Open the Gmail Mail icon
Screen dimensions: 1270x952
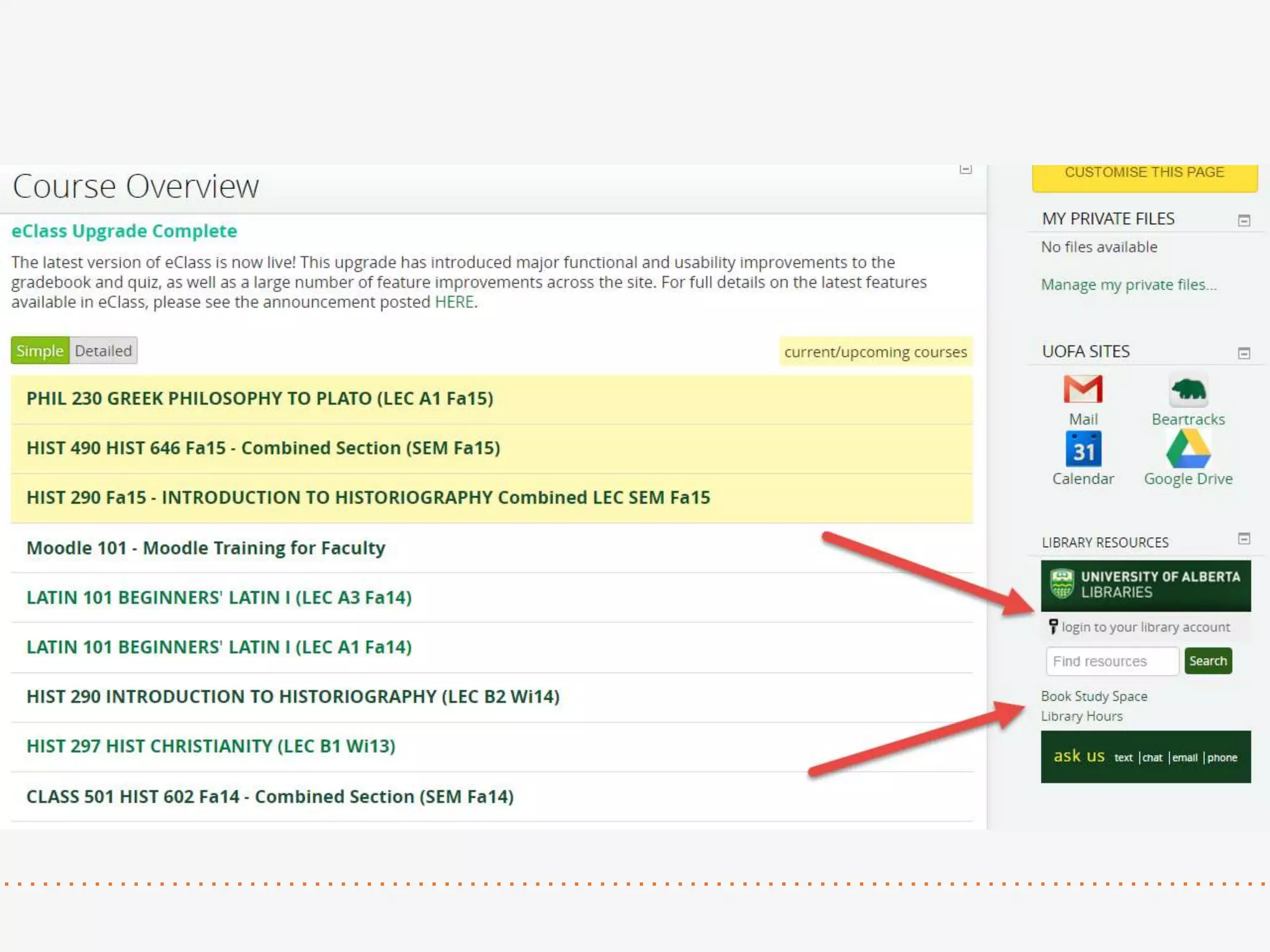click(1083, 390)
